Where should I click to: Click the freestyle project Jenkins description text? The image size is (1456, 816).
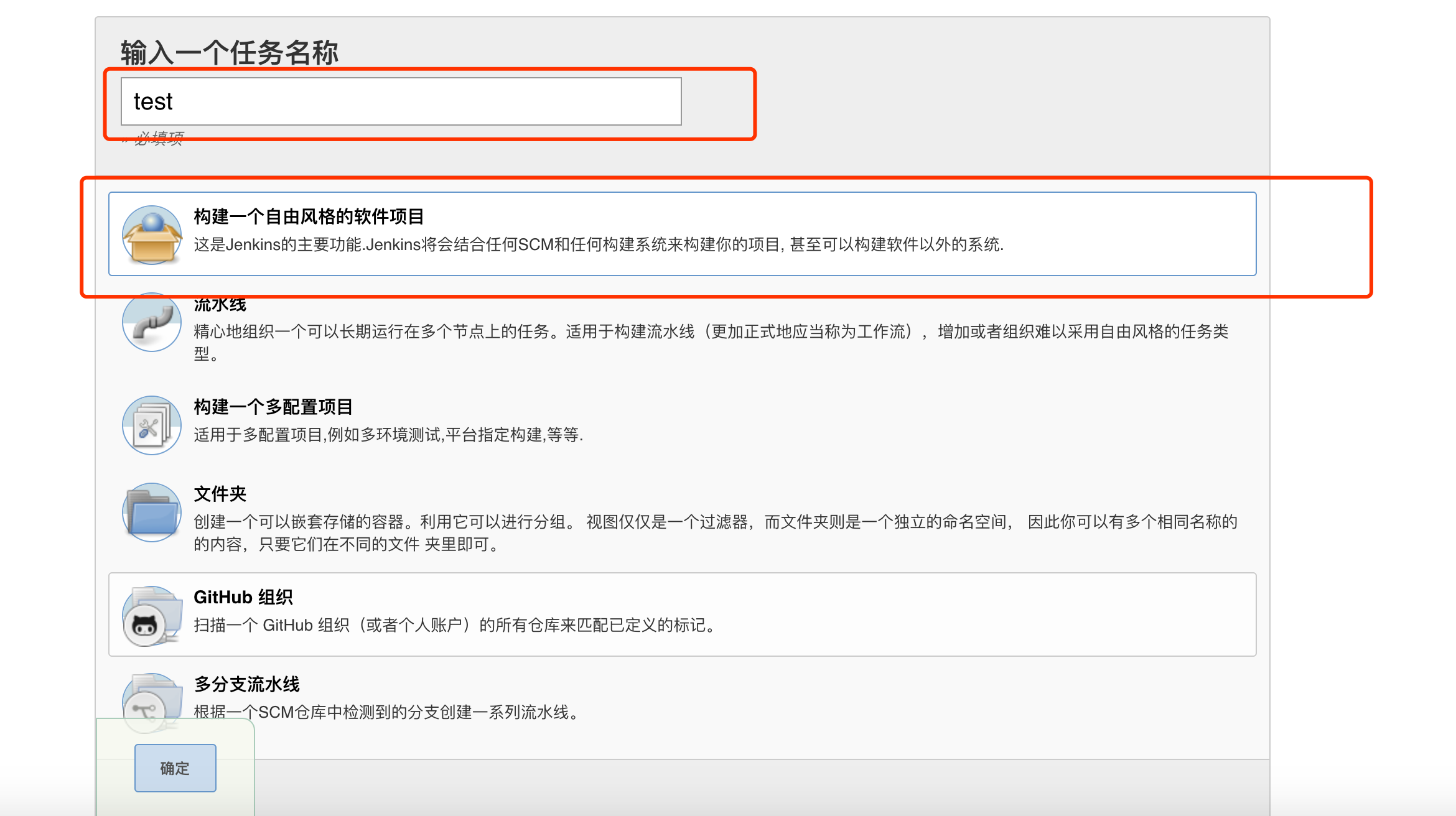coord(599,244)
